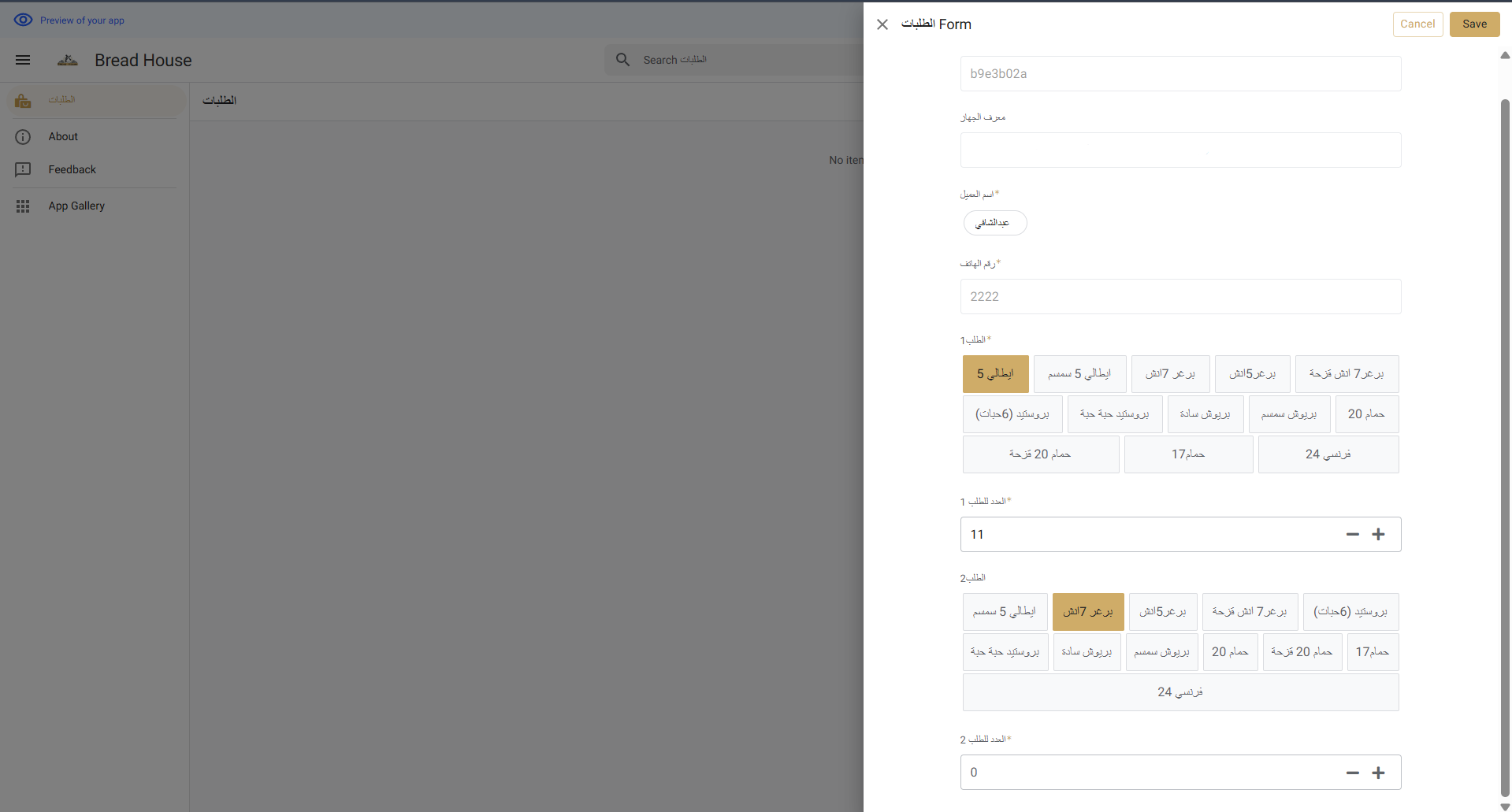Click the minus icon for order 1 quantity

pos(1353,534)
